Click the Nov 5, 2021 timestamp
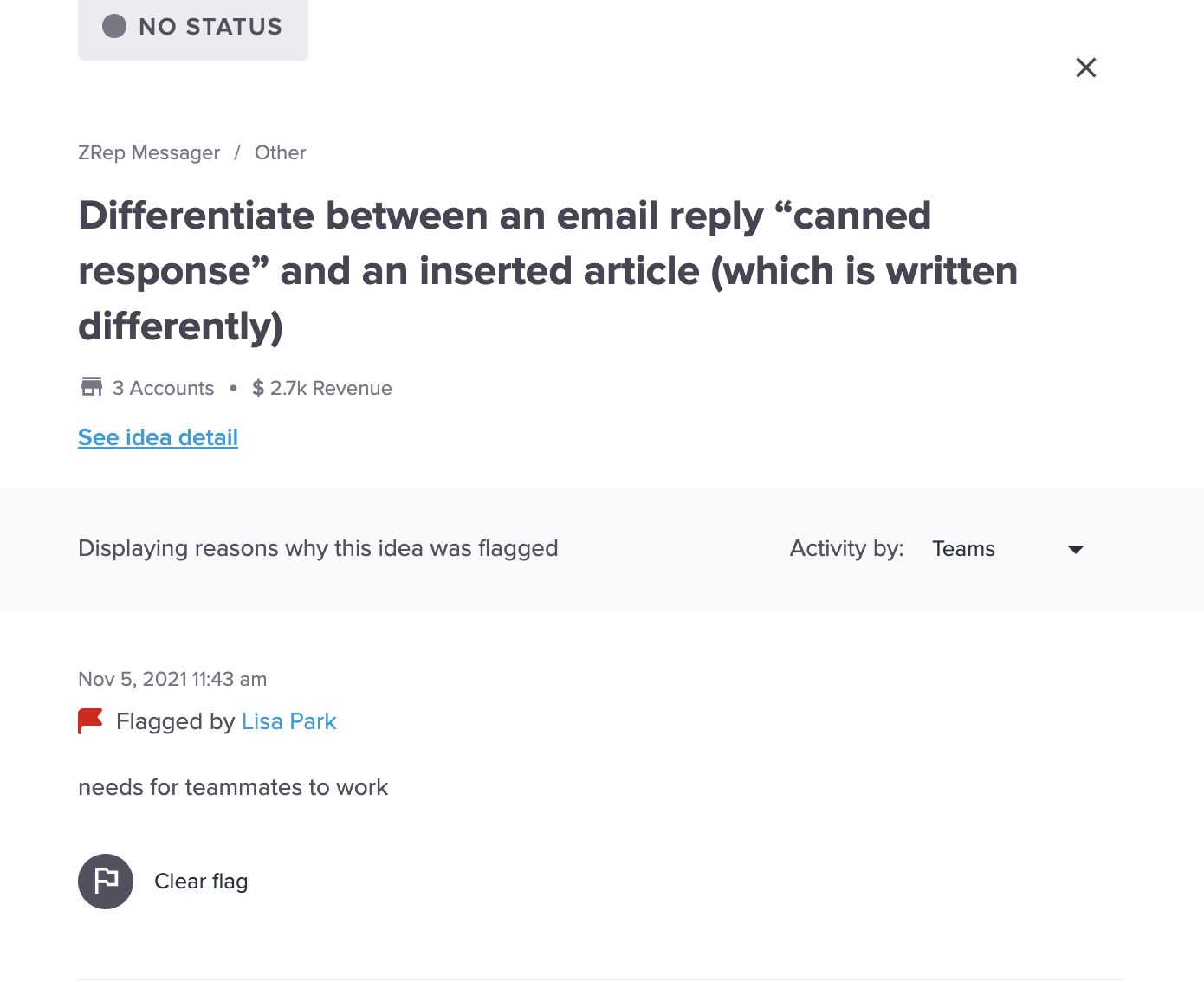 (x=172, y=679)
